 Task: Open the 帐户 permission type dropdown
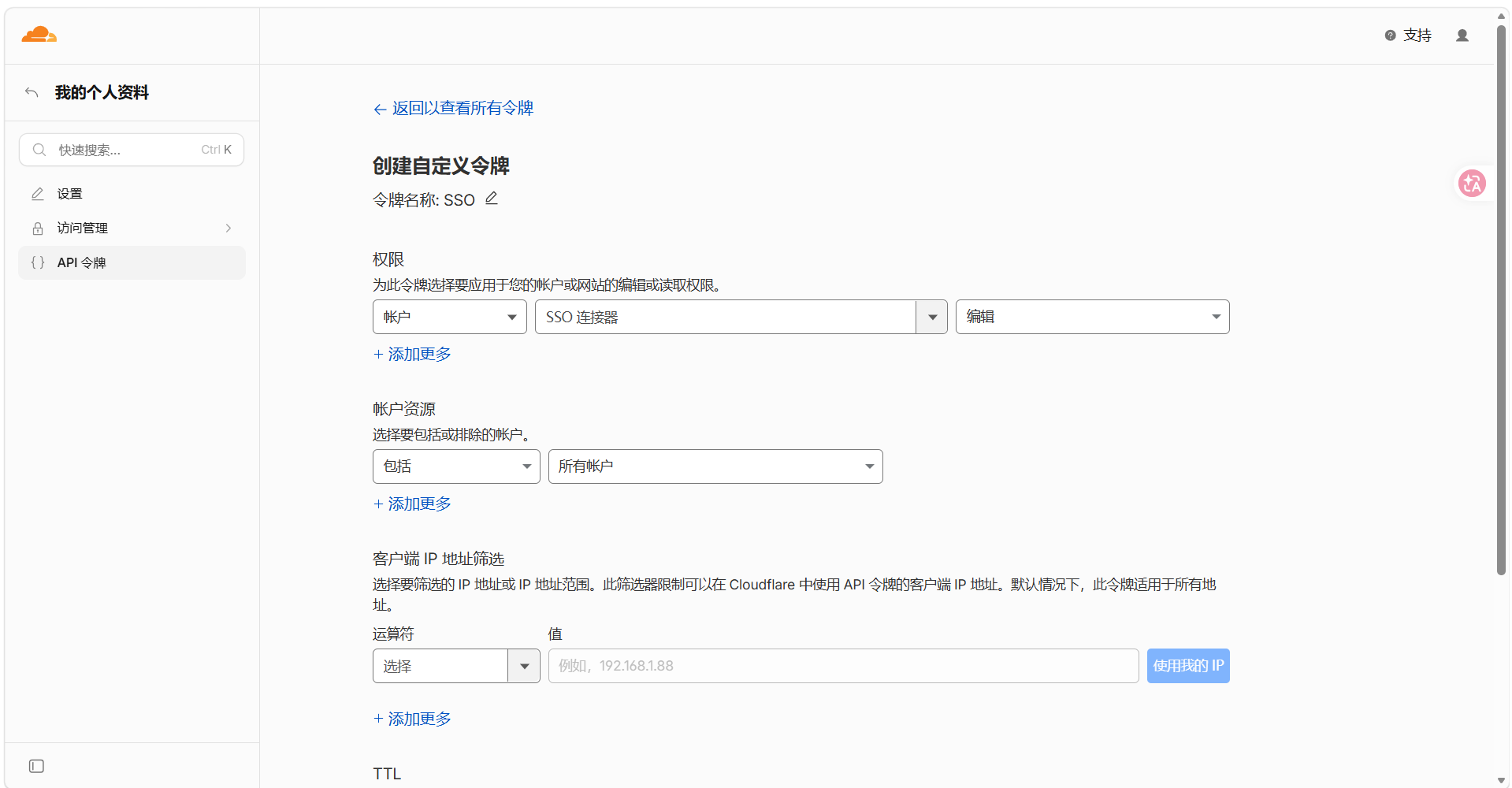pyautogui.click(x=450, y=317)
